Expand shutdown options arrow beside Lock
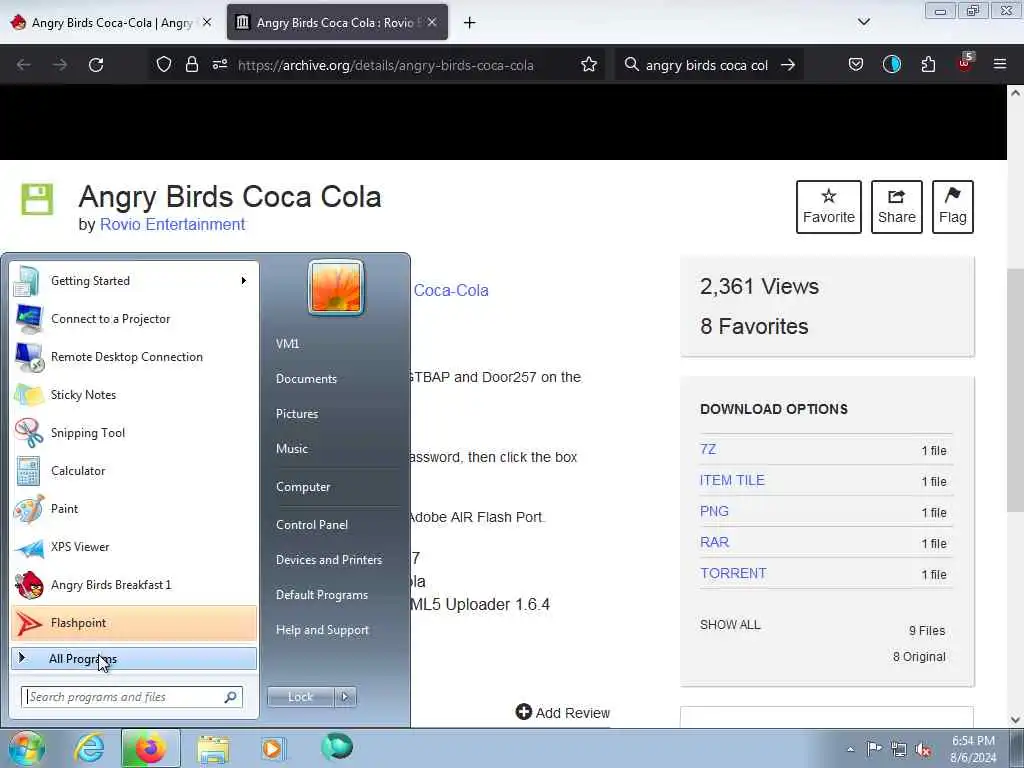Screen dimensions: 1024x768 [x=345, y=697]
